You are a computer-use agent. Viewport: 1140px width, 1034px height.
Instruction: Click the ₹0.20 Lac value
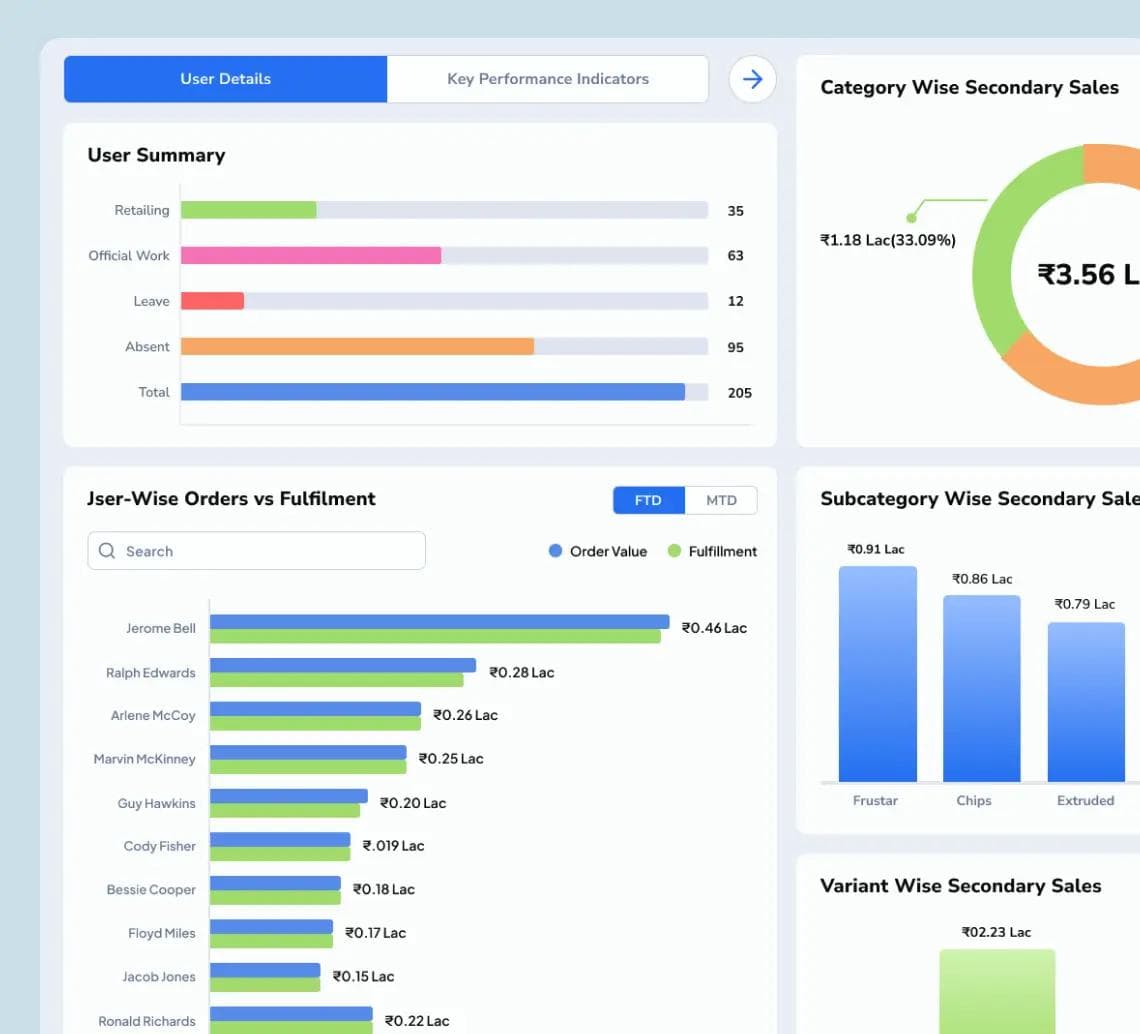click(413, 803)
